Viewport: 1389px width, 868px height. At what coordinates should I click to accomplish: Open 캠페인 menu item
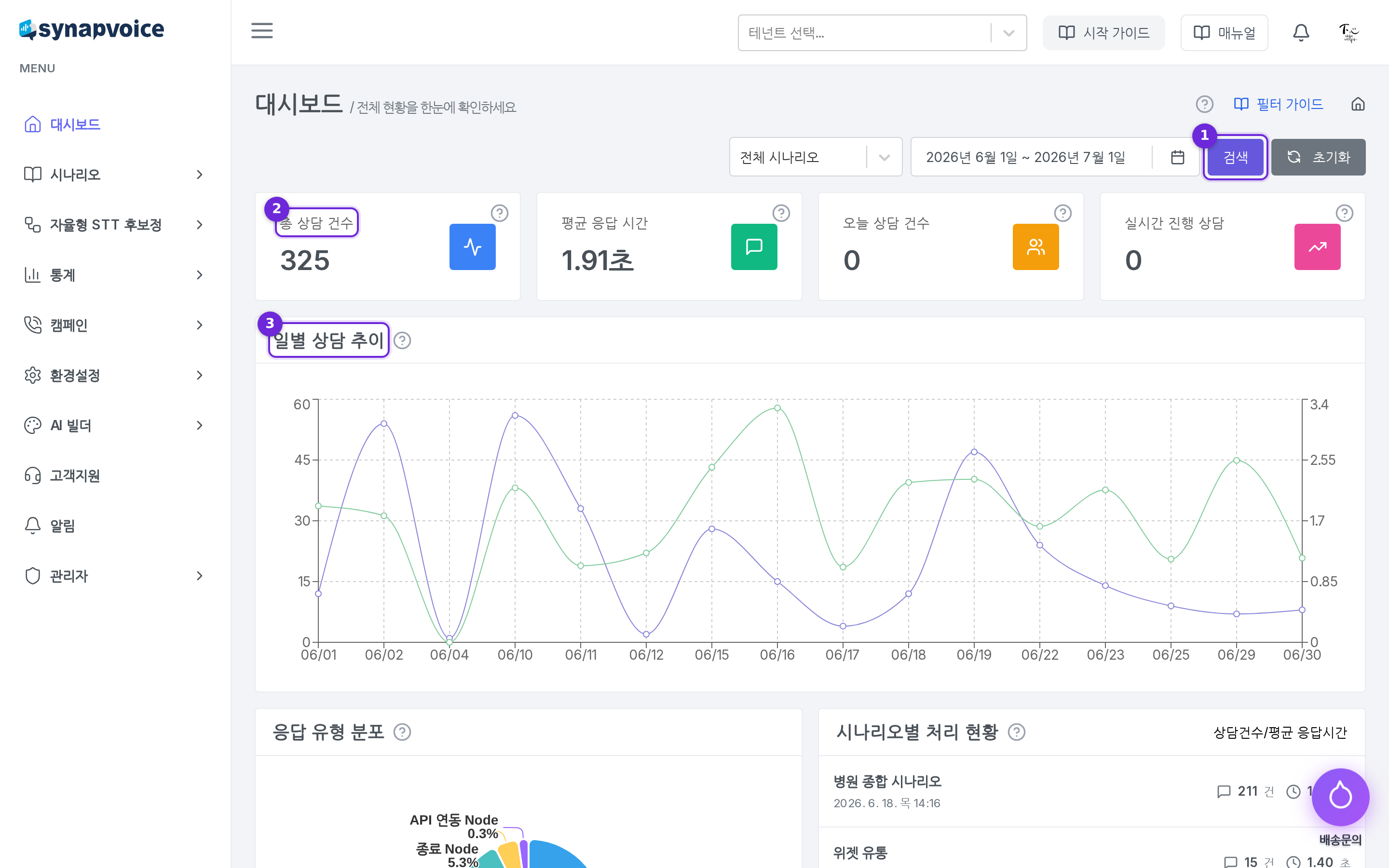tap(69, 325)
